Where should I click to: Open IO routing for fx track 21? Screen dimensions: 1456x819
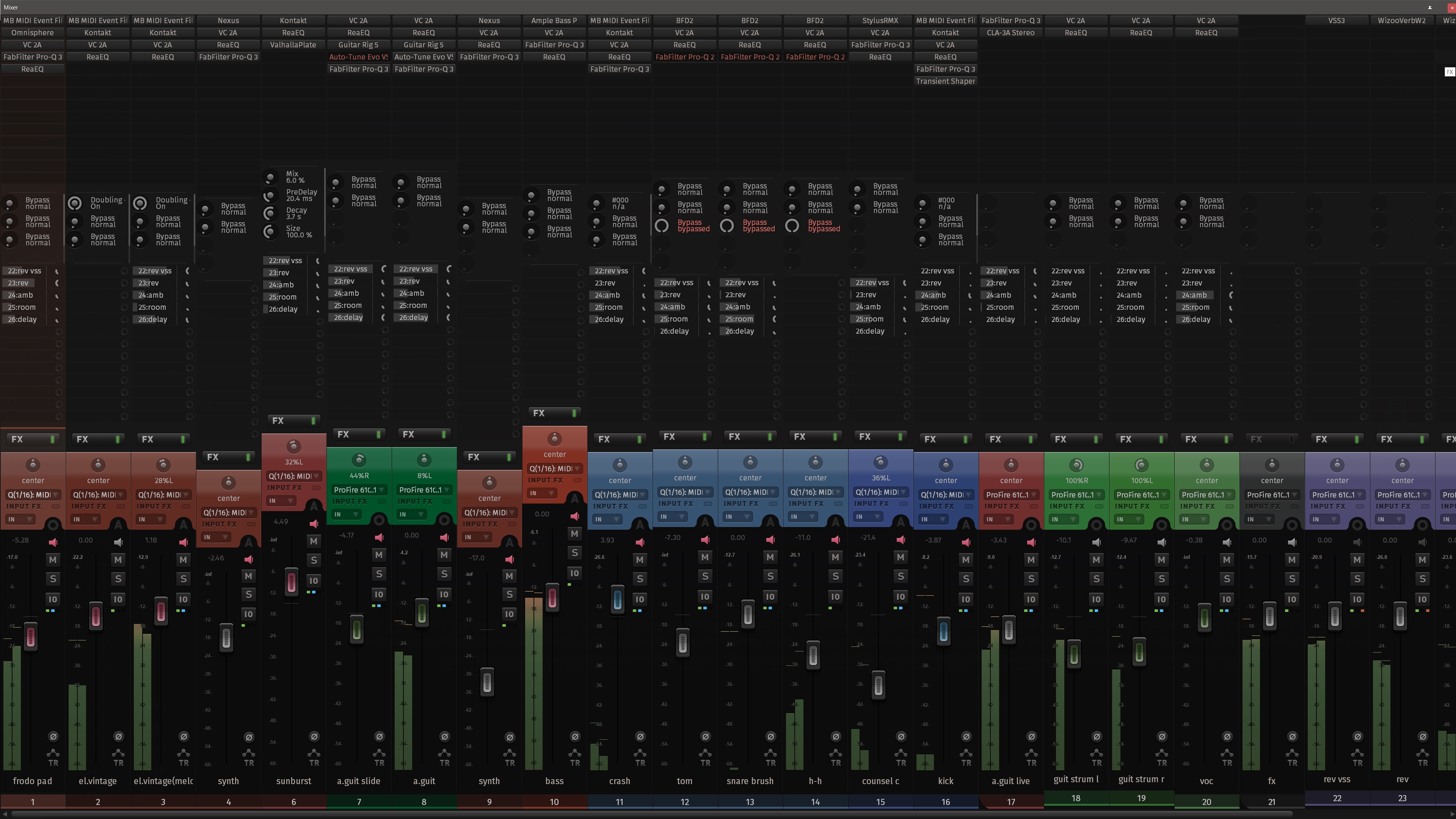[1292, 599]
